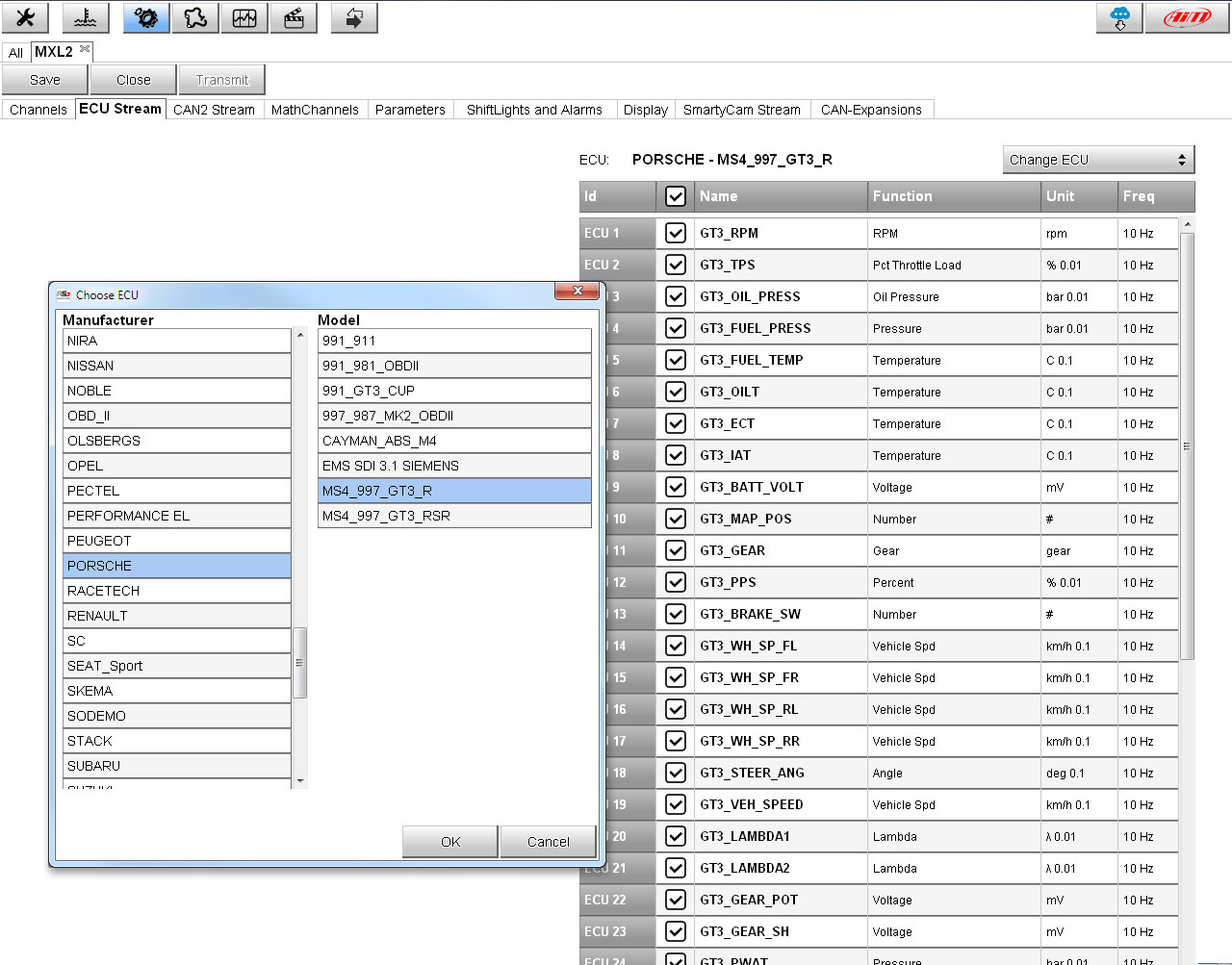
Task: Open the data analysis waveform icon
Action: pos(244,17)
